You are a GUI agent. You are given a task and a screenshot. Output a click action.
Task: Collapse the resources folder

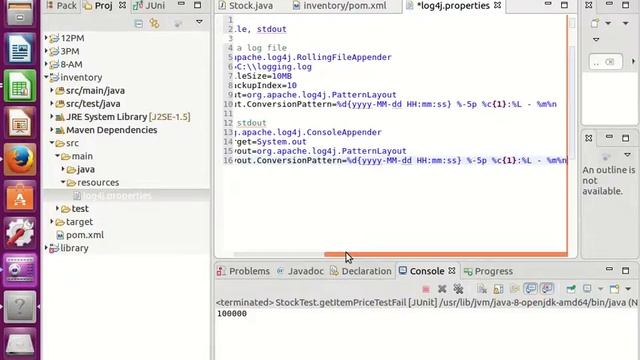pos(63,182)
